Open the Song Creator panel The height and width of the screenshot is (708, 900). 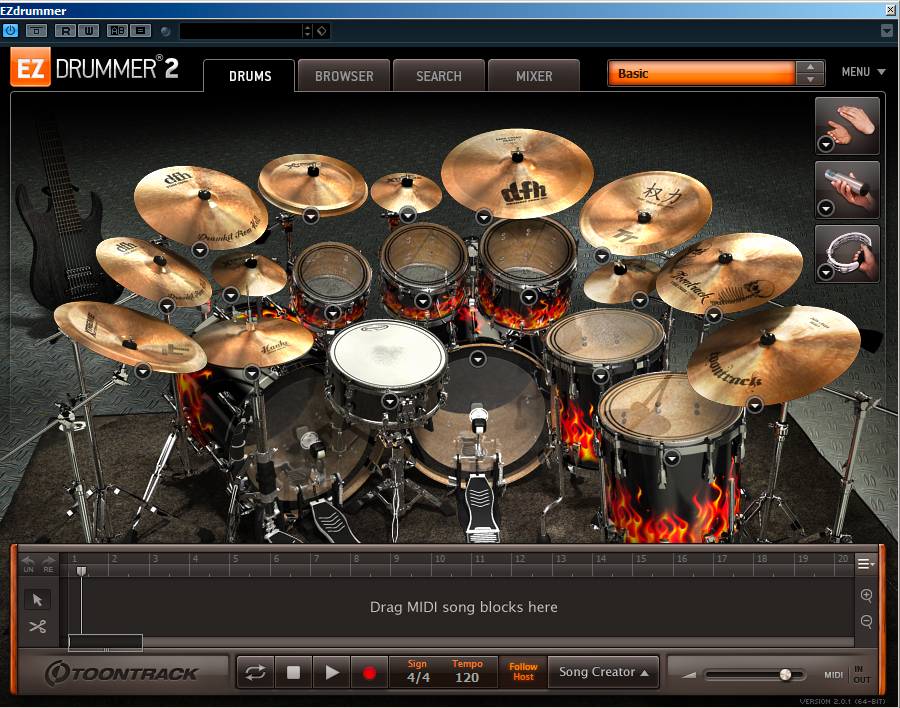coord(603,672)
